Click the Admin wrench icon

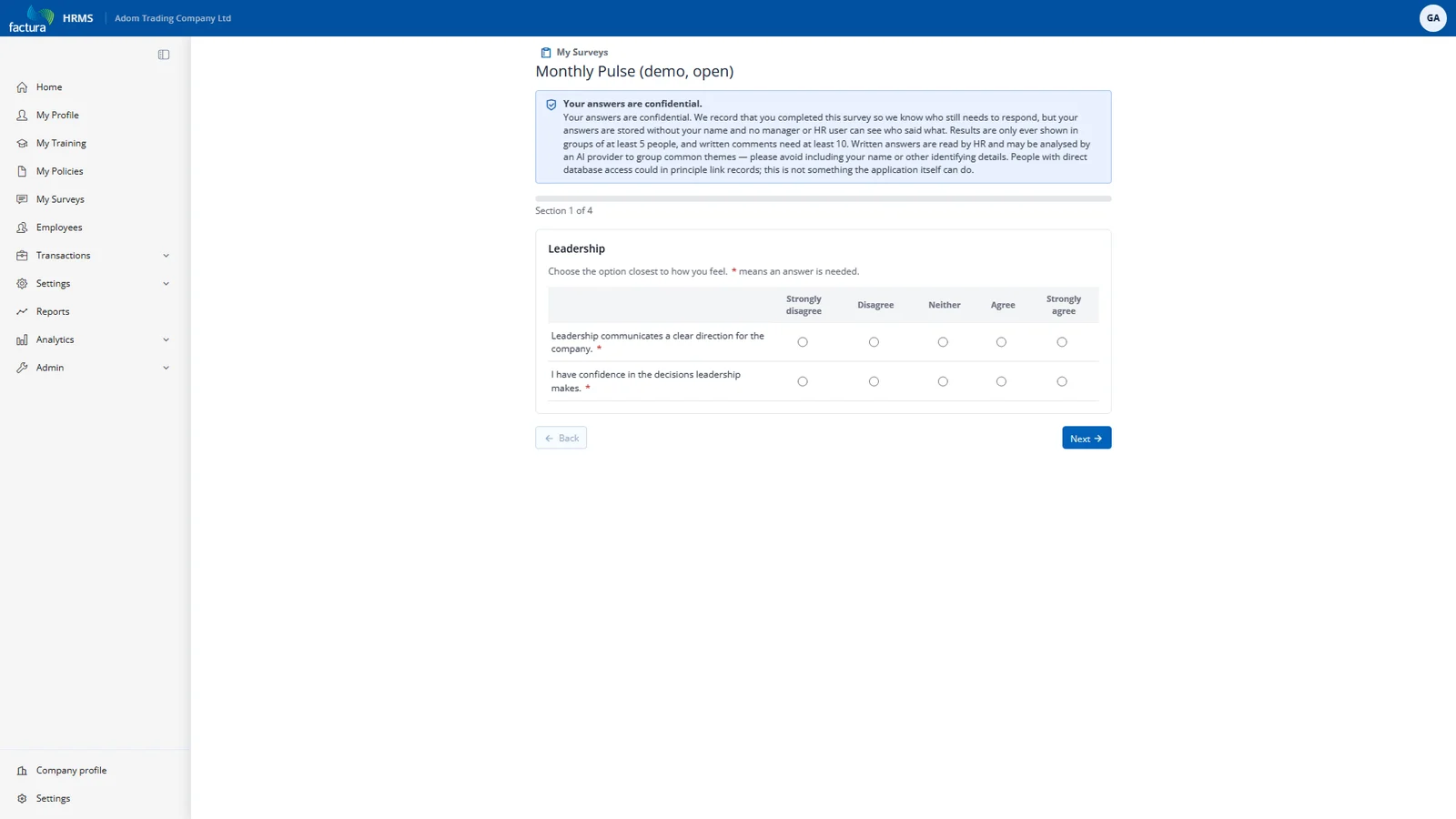tap(22, 368)
